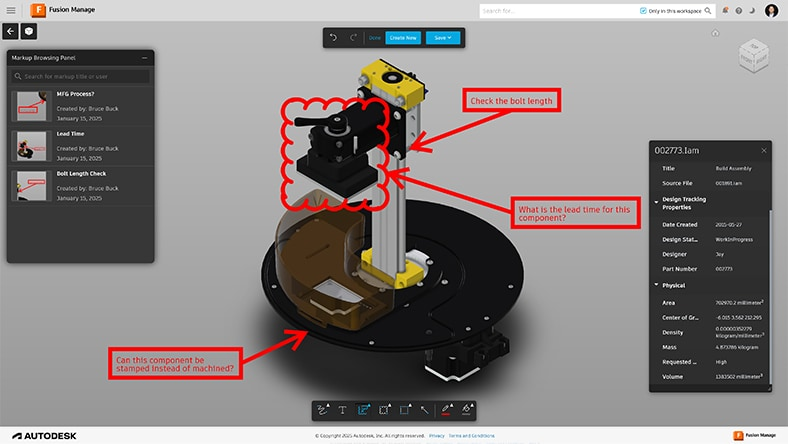Viewport: 788px width, 444px height.
Task: Click the Done link
Action: 375,38
